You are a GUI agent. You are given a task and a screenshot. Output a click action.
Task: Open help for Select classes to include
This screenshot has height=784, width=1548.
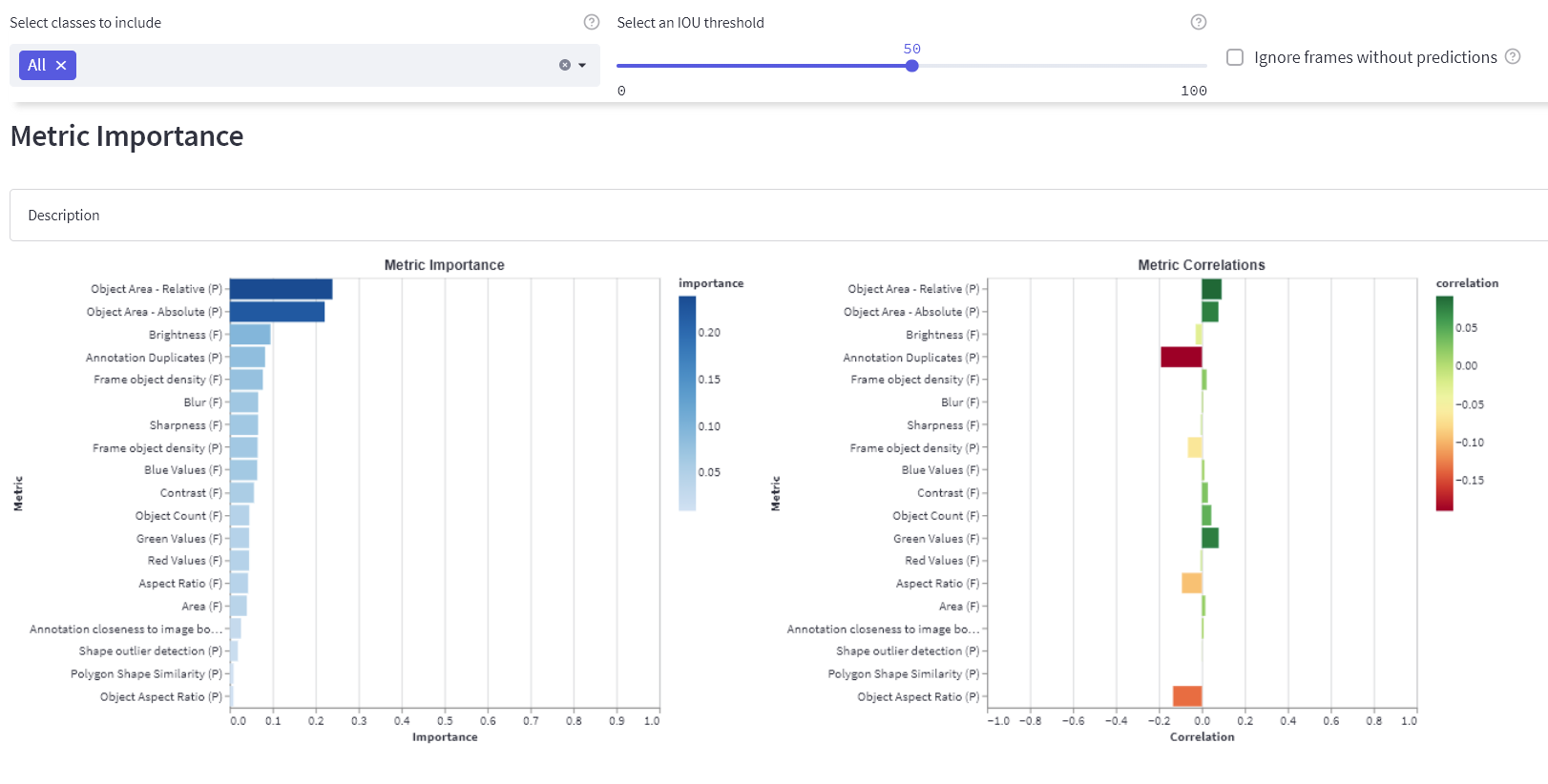pos(592,22)
